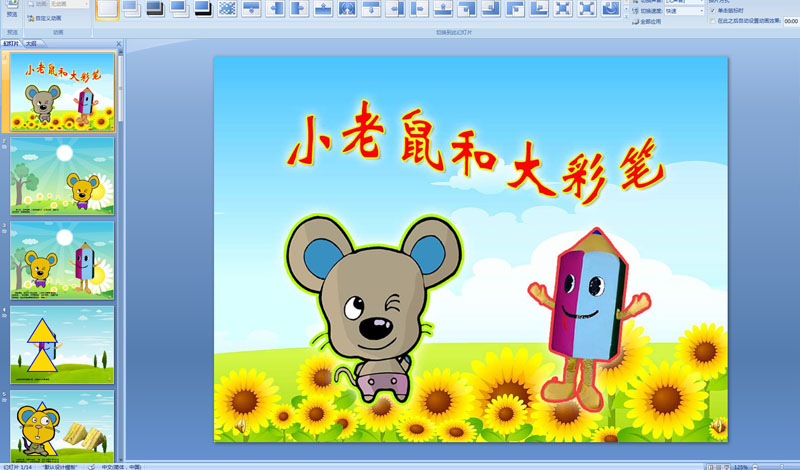
Task: Toggle the 单击鼠标时 on-click checkbox
Action: pyautogui.click(x=713, y=11)
